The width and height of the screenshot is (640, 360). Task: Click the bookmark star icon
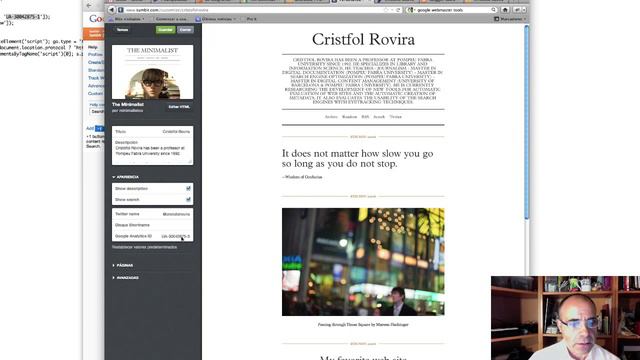pyautogui.click(x=386, y=10)
